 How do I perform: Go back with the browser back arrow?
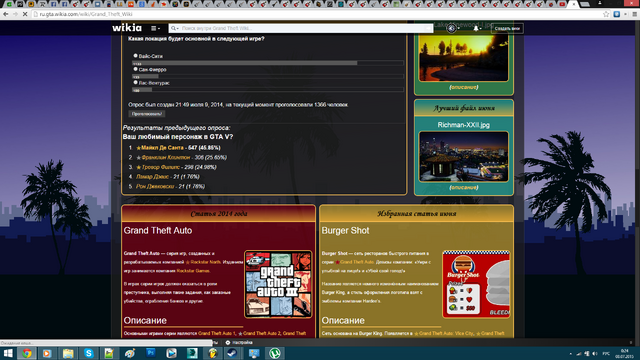coord(6,14)
